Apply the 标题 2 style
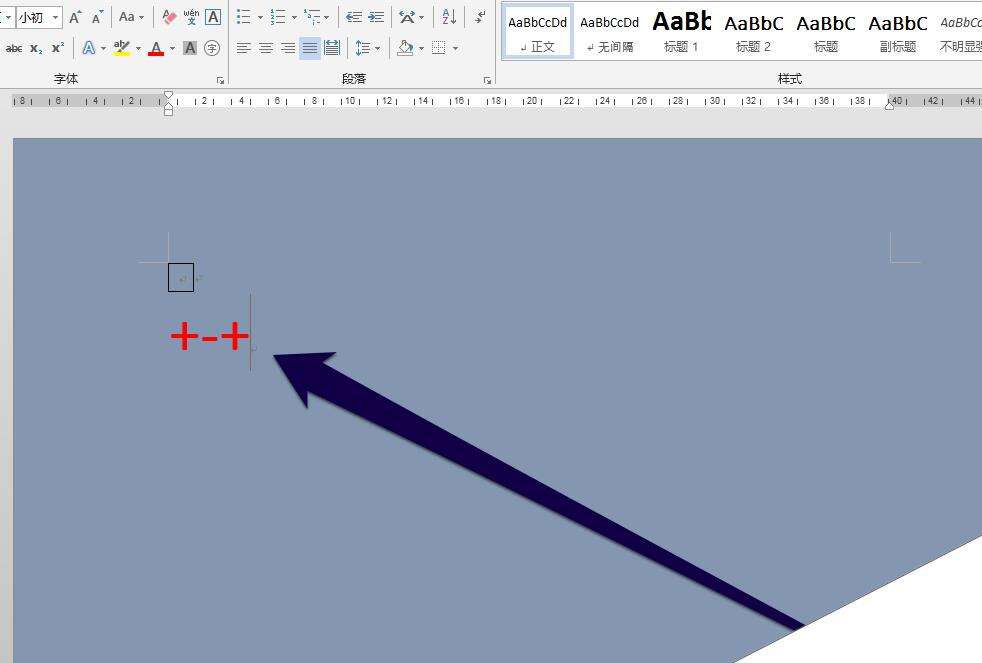 (753, 32)
